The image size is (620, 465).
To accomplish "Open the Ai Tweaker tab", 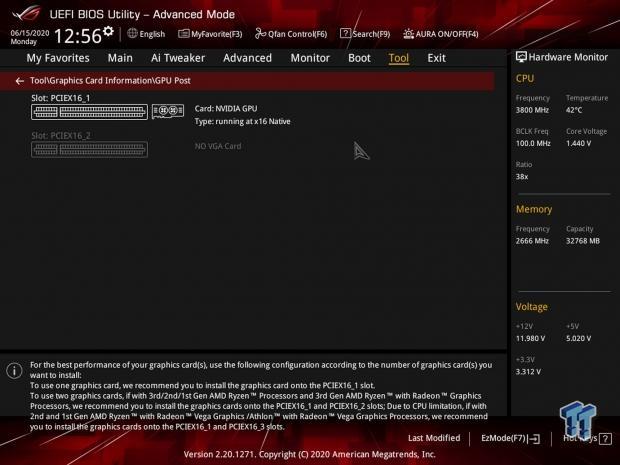I will (x=178, y=58).
